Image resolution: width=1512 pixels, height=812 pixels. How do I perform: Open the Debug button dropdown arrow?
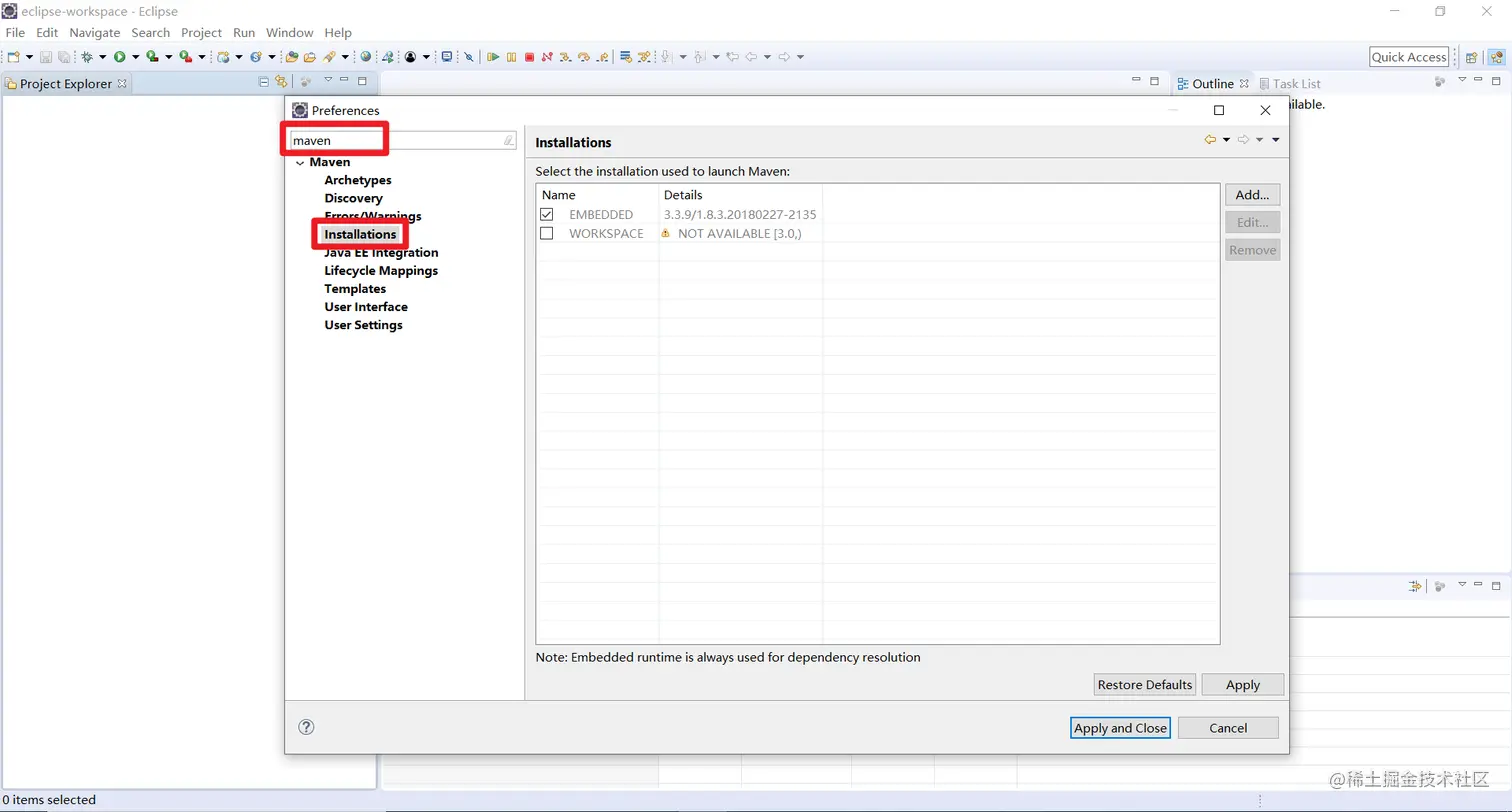point(103,57)
